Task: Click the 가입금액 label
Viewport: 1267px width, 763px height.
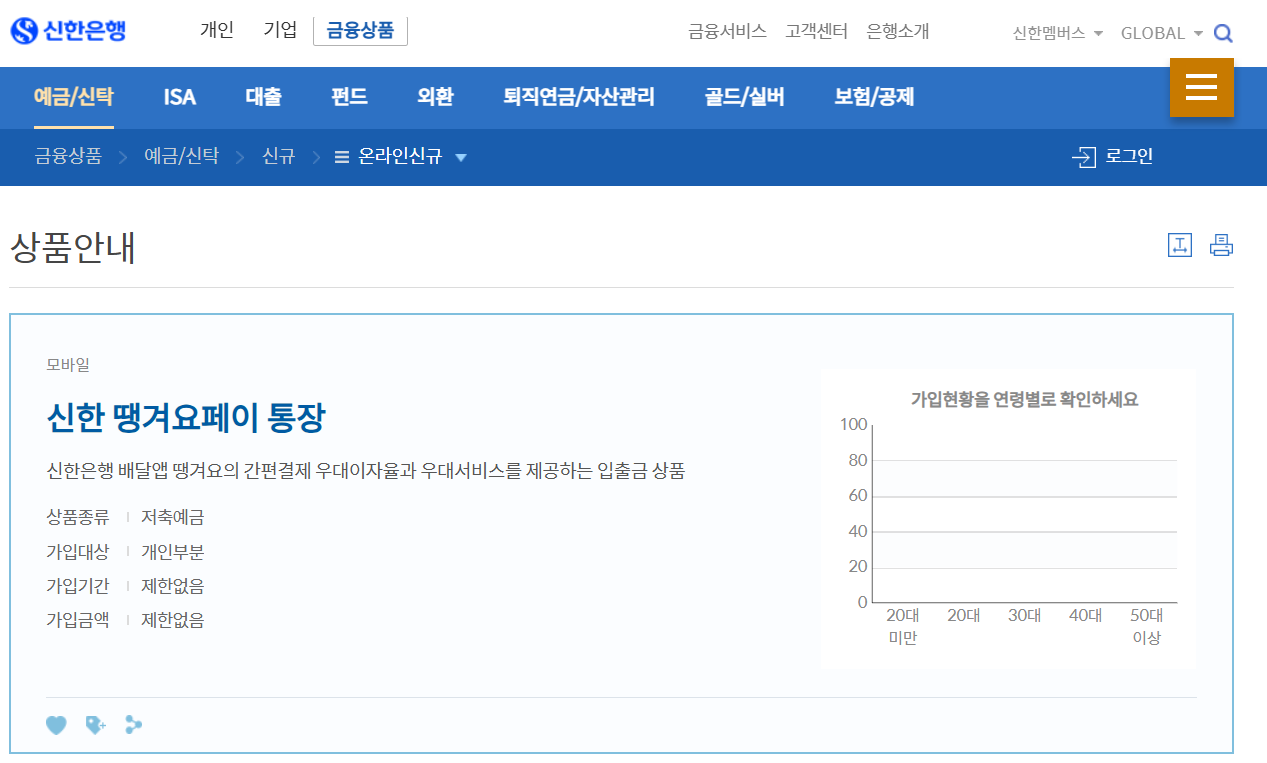Action: [x=78, y=620]
